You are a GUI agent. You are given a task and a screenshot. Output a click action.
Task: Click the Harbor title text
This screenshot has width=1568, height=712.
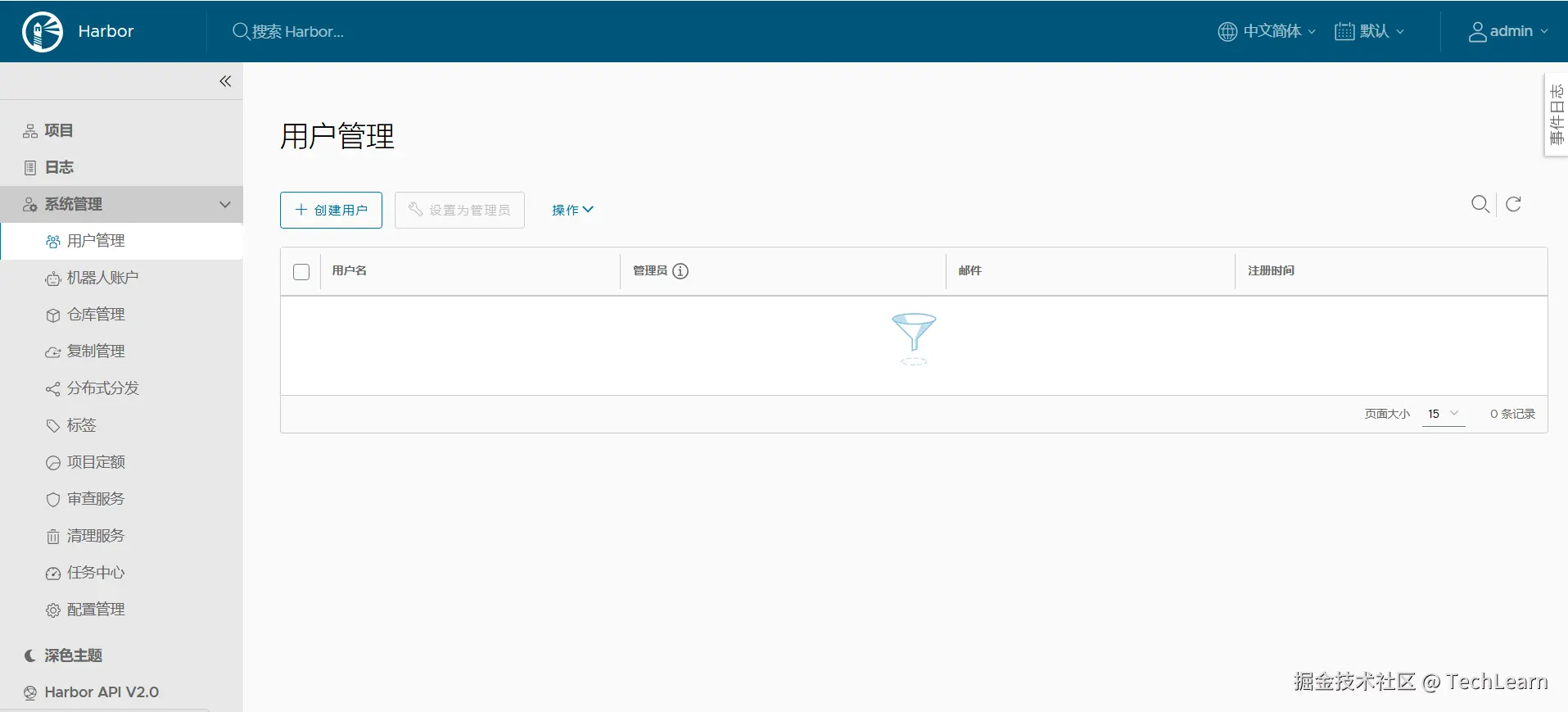point(106,31)
